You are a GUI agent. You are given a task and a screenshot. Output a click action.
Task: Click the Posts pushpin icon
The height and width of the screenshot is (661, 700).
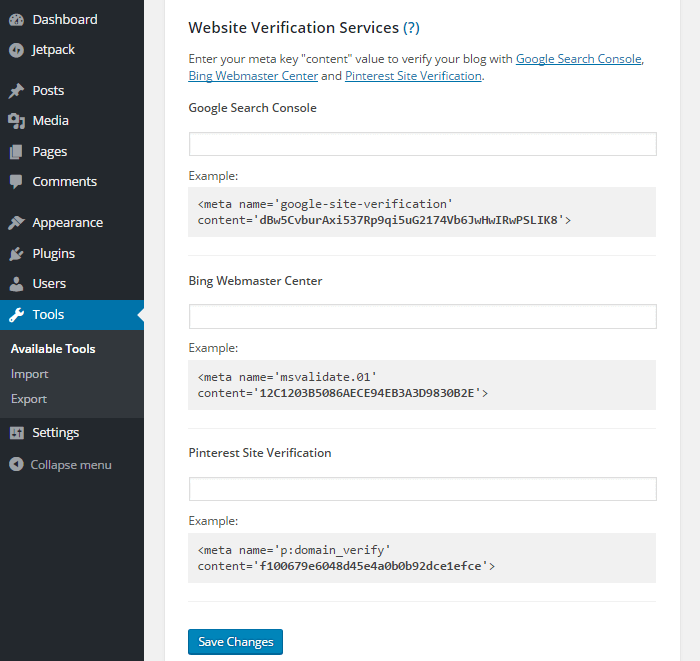(x=17, y=91)
